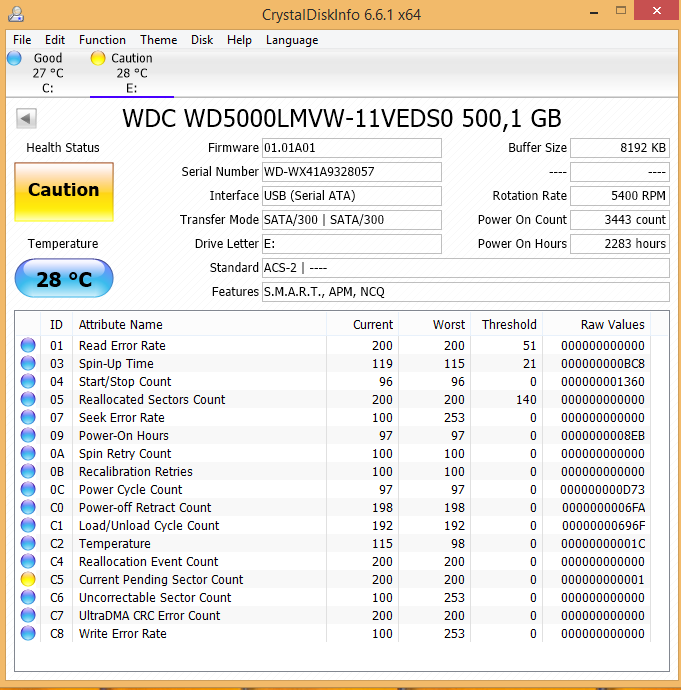This screenshot has height=690, width=681.
Task: Select the Caution E: disk tab
Action: pos(132,73)
